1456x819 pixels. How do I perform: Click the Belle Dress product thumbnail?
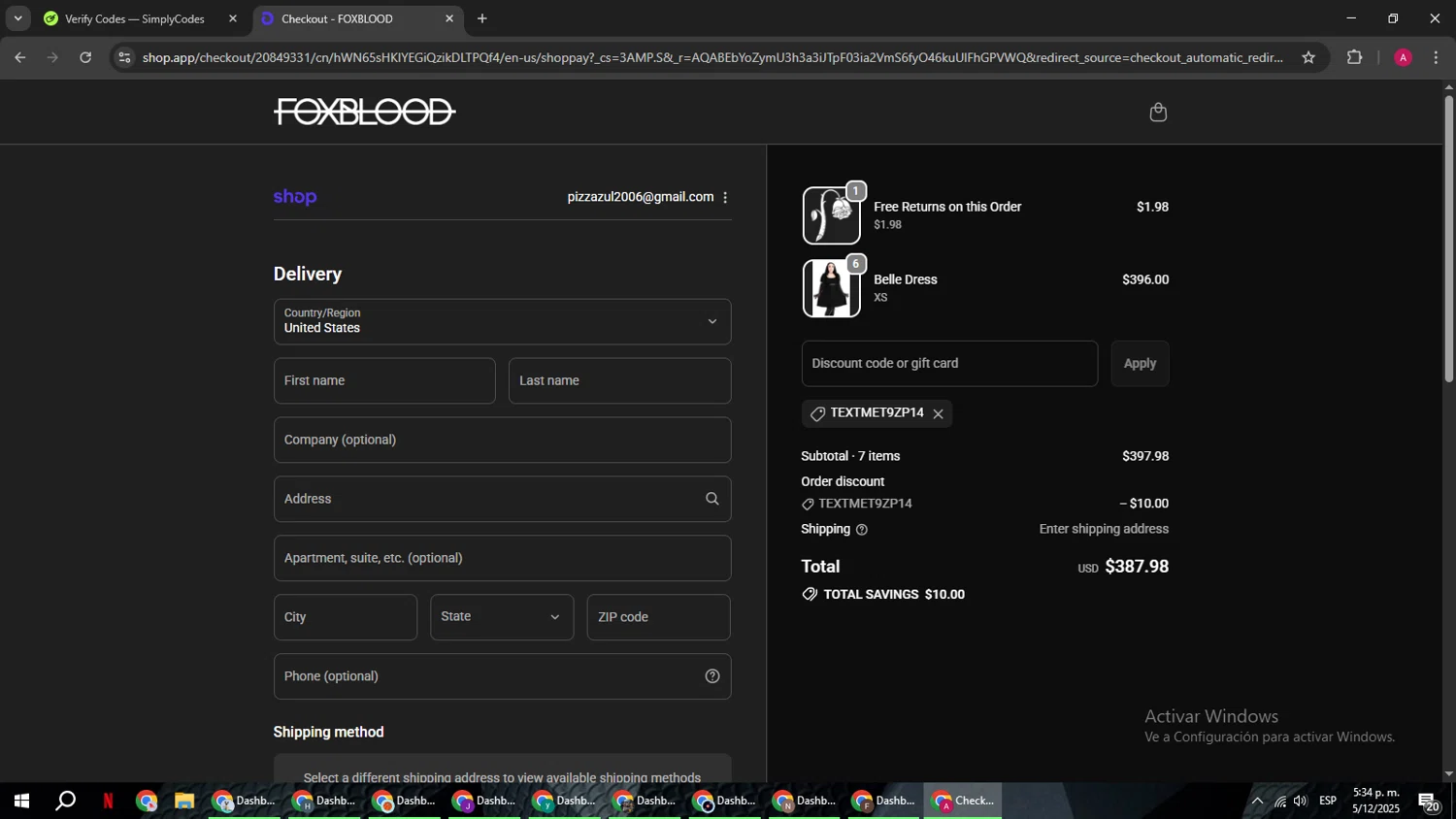[831, 288]
